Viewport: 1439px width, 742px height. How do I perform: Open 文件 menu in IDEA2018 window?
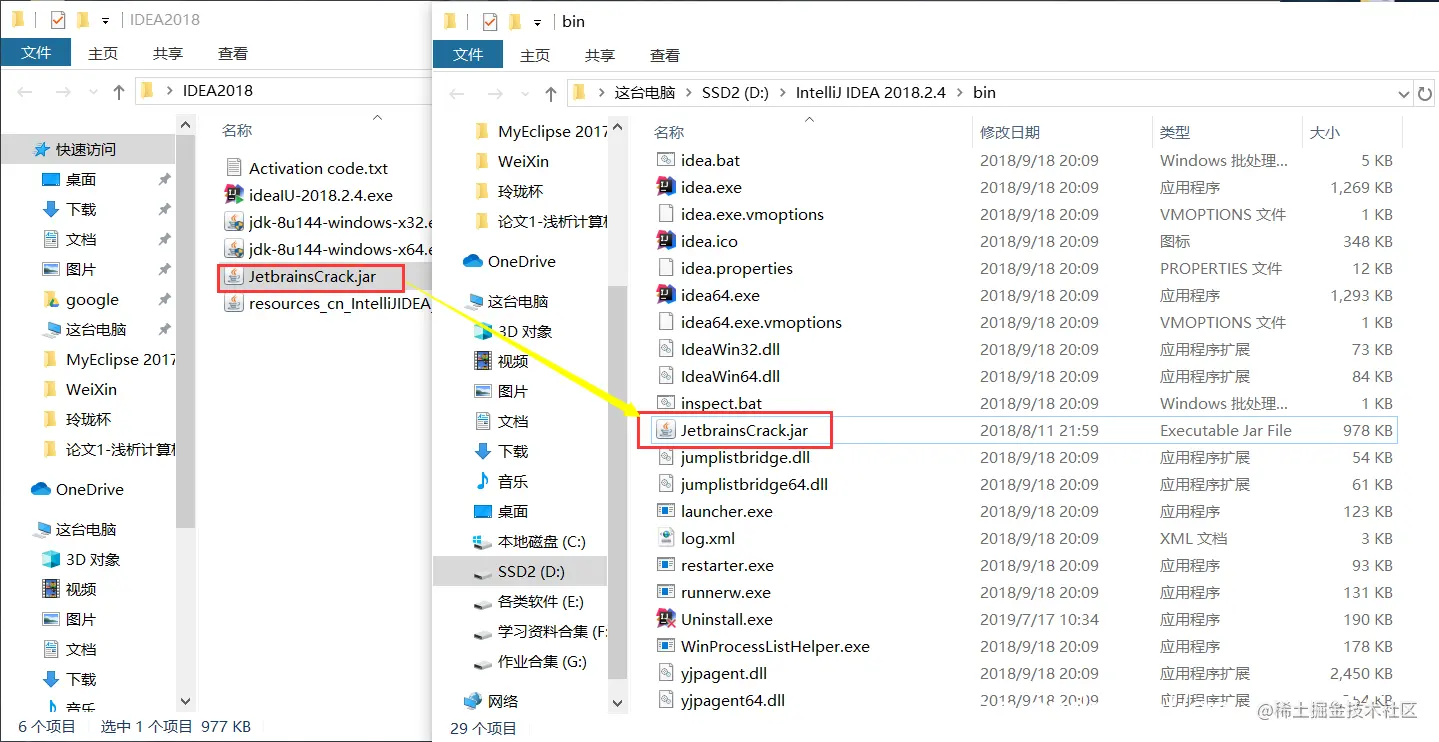[36, 53]
